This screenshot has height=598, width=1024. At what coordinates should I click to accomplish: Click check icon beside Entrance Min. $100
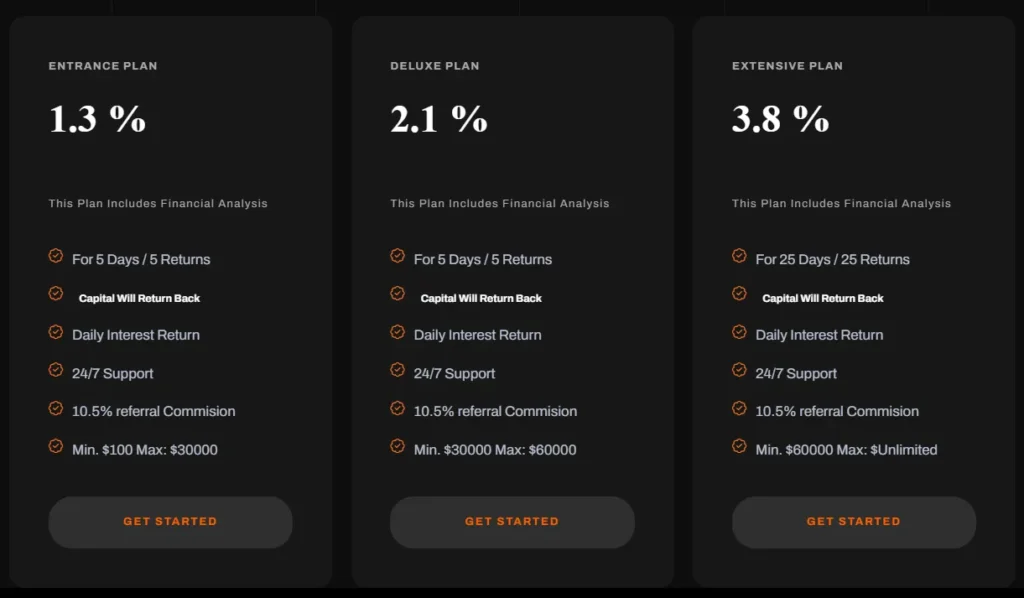coord(56,446)
